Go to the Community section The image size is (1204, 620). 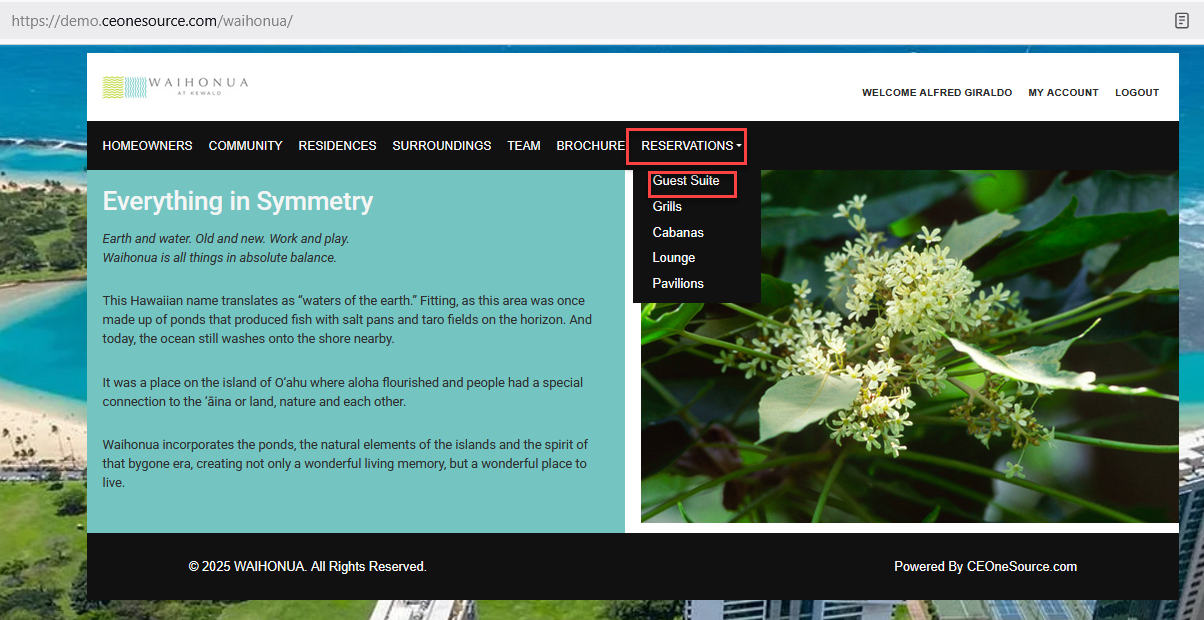[245, 146]
